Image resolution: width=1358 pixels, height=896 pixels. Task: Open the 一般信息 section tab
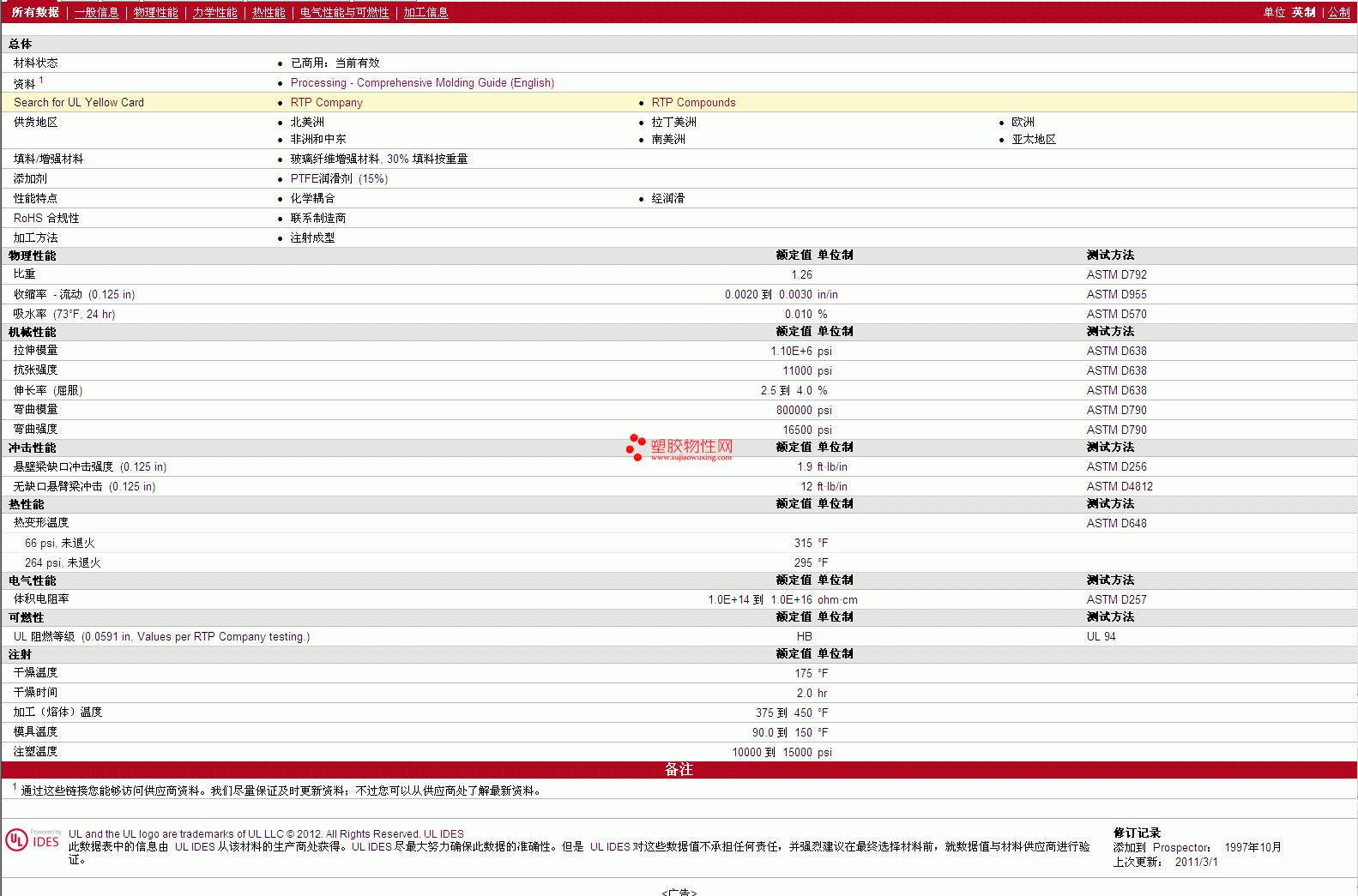coord(96,12)
